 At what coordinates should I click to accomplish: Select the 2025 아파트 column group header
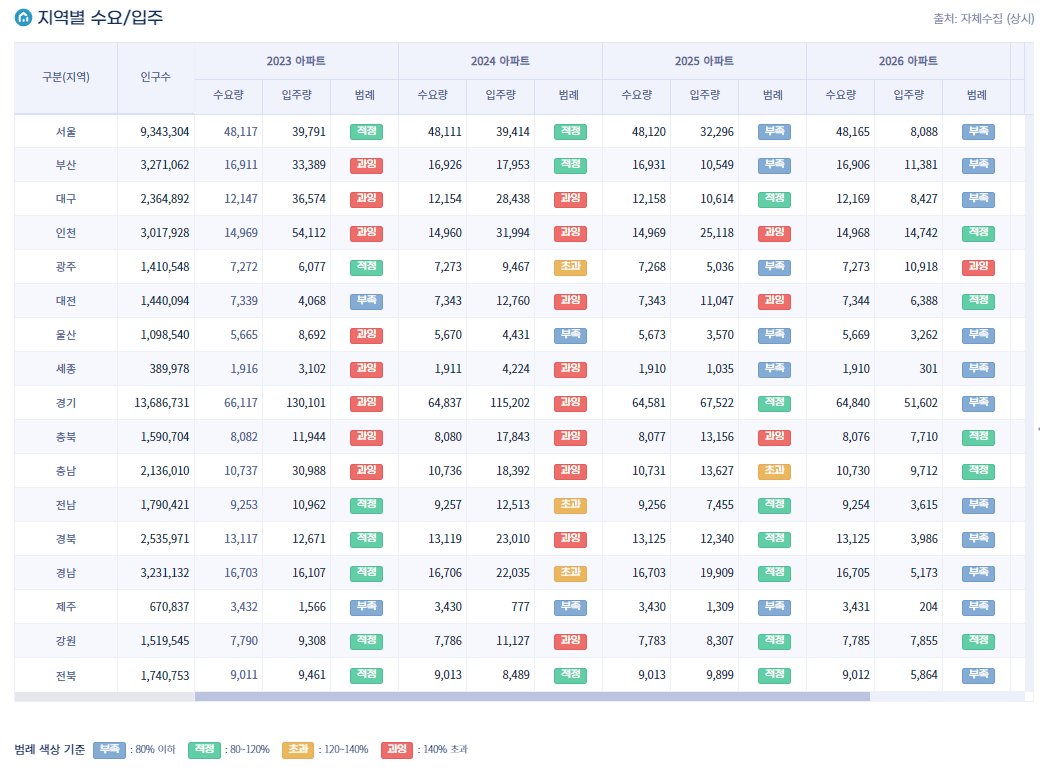click(704, 61)
